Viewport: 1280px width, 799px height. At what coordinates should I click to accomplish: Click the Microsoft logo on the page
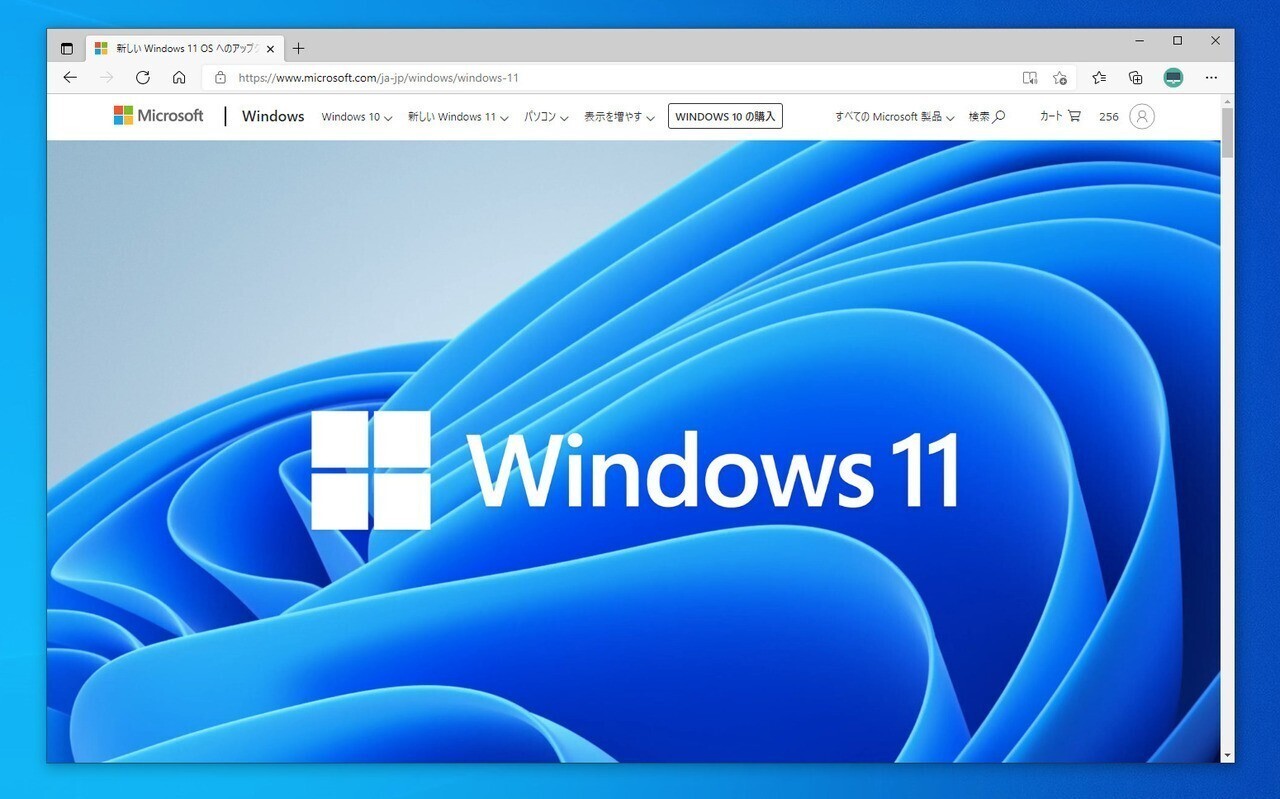[158, 116]
